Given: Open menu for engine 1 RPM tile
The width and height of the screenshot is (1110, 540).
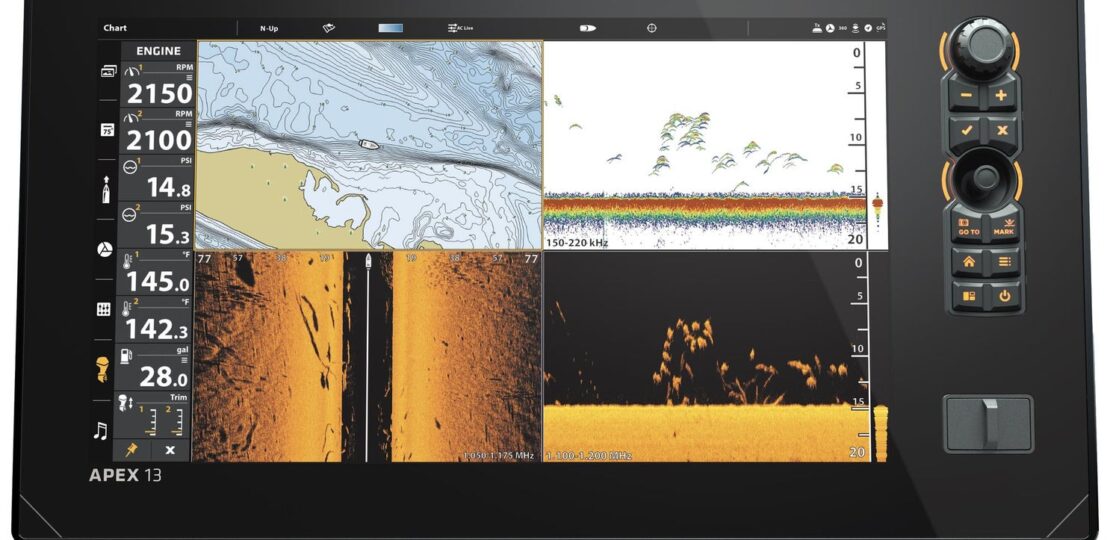Looking at the screenshot, I should pos(188,78).
